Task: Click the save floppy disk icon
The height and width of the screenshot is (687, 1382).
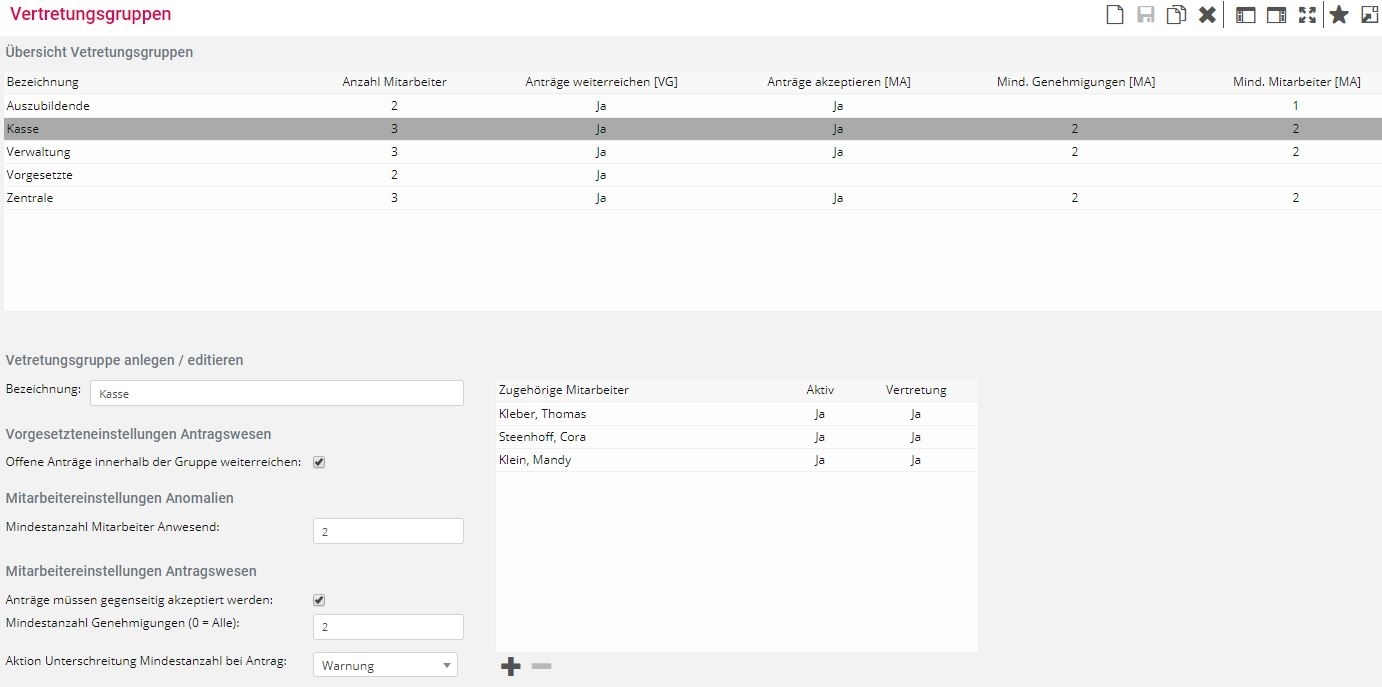Action: (x=1146, y=15)
